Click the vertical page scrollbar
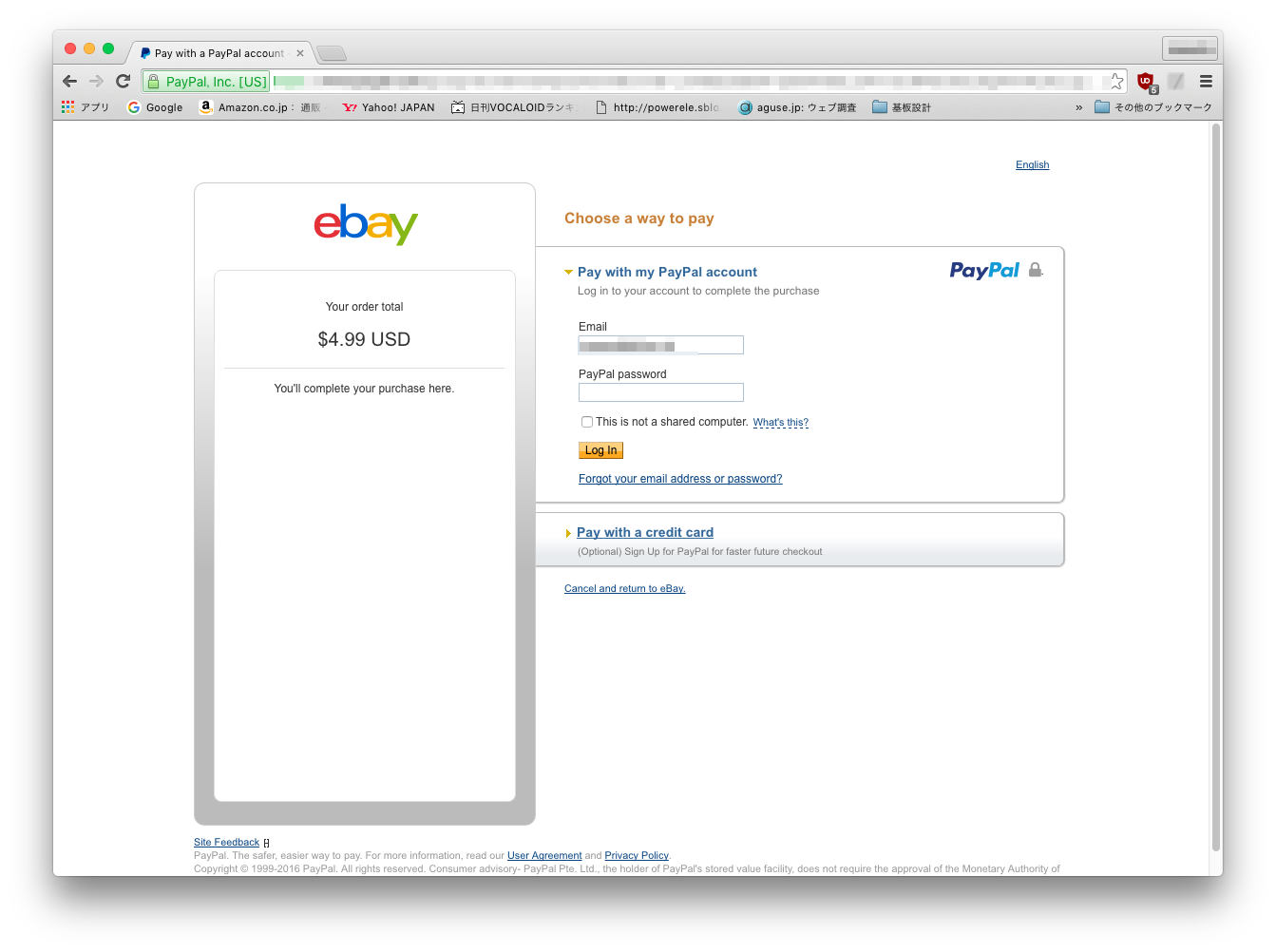This screenshot has height=952, width=1276. [1215, 475]
